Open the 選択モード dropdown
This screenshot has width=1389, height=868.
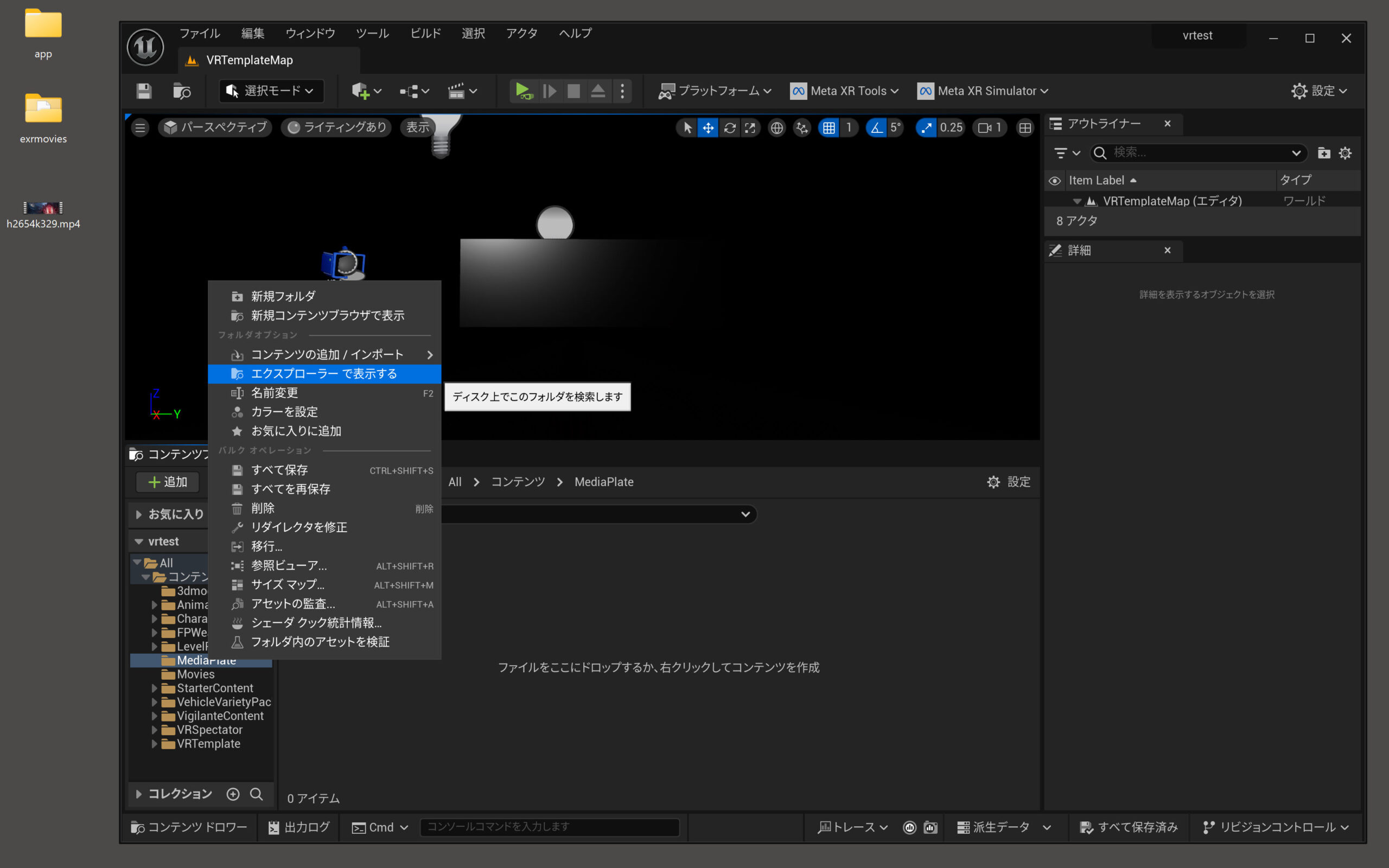click(x=271, y=91)
